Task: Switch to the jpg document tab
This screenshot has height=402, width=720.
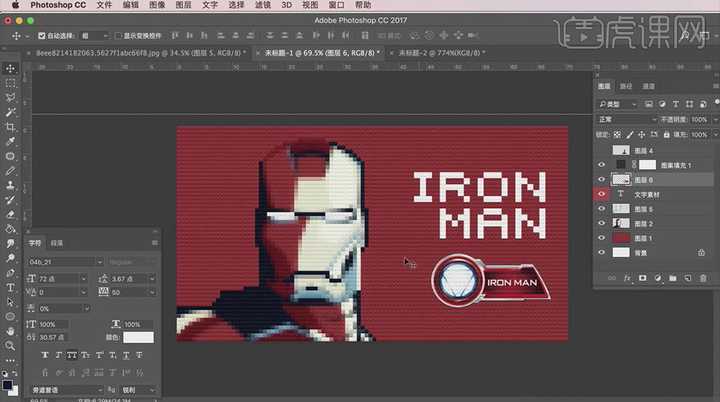Action: pos(141,53)
